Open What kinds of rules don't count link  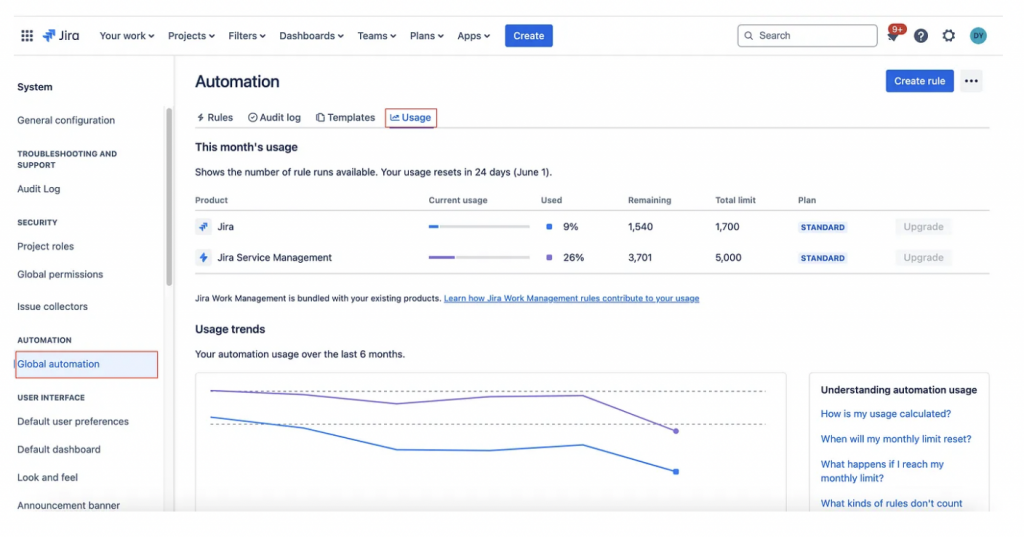pyautogui.click(x=891, y=504)
